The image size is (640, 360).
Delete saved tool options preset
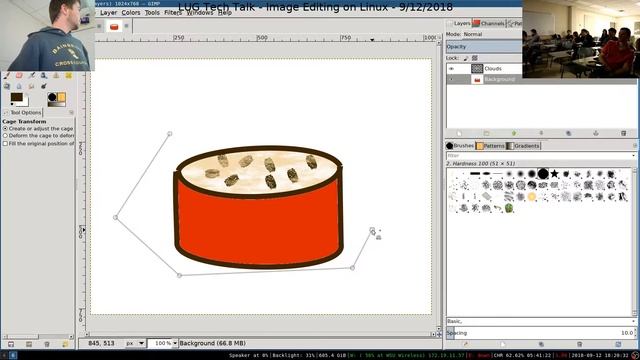tap(47, 344)
